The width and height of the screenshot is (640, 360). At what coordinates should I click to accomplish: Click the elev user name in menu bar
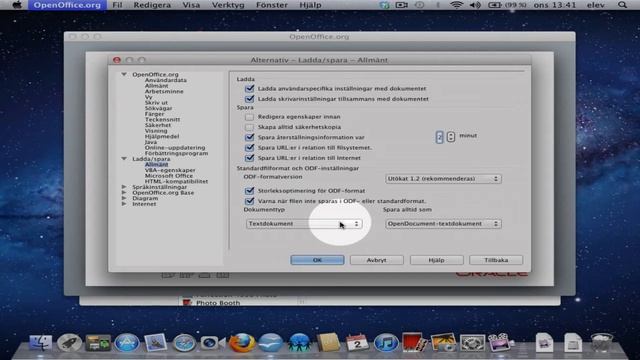pyautogui.click(x=596, y=5)
